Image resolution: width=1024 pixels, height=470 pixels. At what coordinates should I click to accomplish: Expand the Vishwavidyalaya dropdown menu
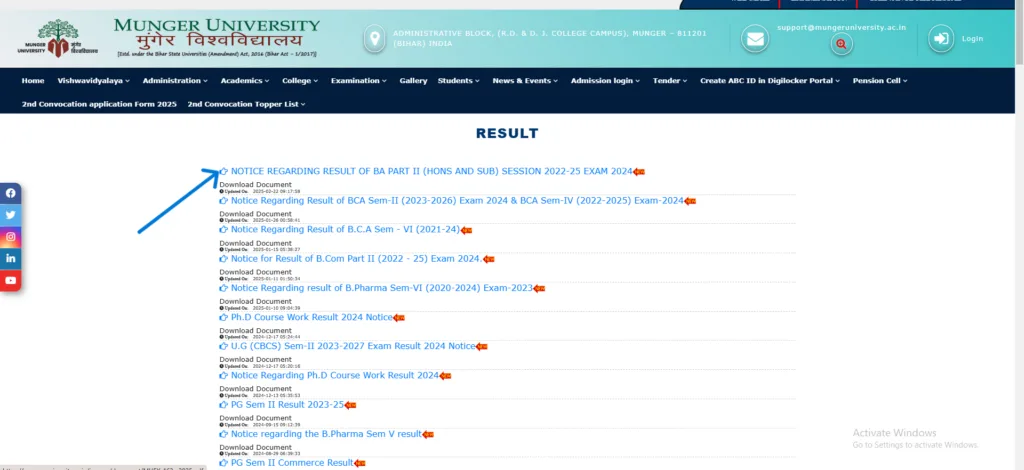(x=93, y=81)
